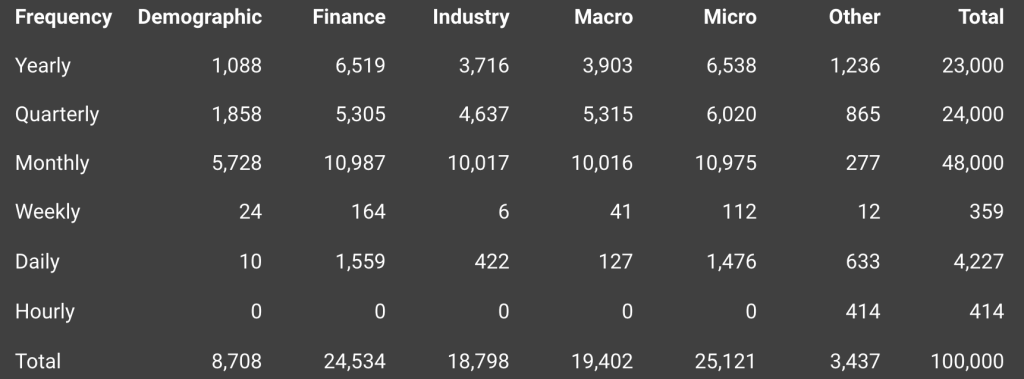Click the Micro column total 25,121
Image resolution: width=1024 pixels, height=379 pixels.
(725, 361)
